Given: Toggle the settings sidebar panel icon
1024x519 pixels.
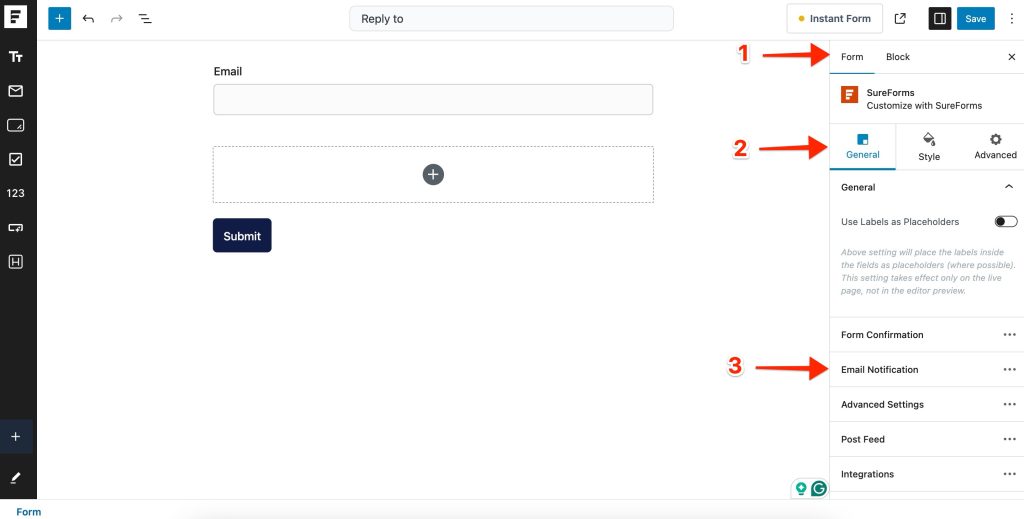Looking at the screenshot, I should (x=939, y=18).
